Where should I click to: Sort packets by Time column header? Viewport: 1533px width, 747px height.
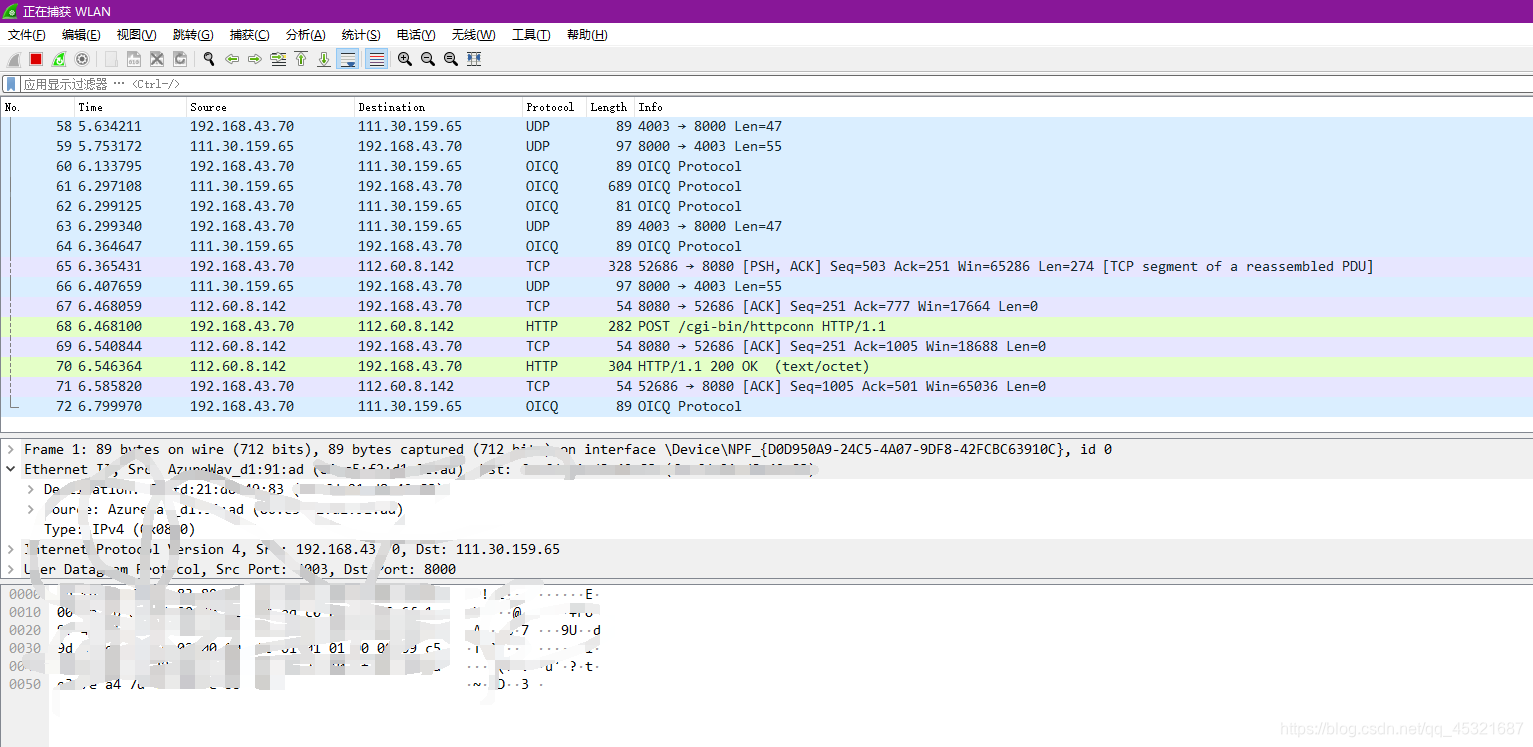(131, 107)
